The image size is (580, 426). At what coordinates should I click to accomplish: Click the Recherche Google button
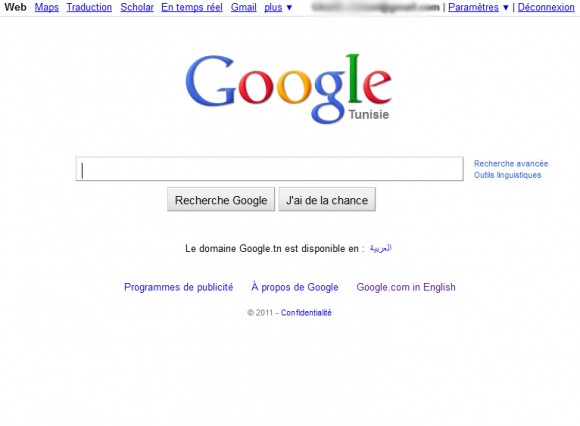pyautogui.click(x=221, y=199)
